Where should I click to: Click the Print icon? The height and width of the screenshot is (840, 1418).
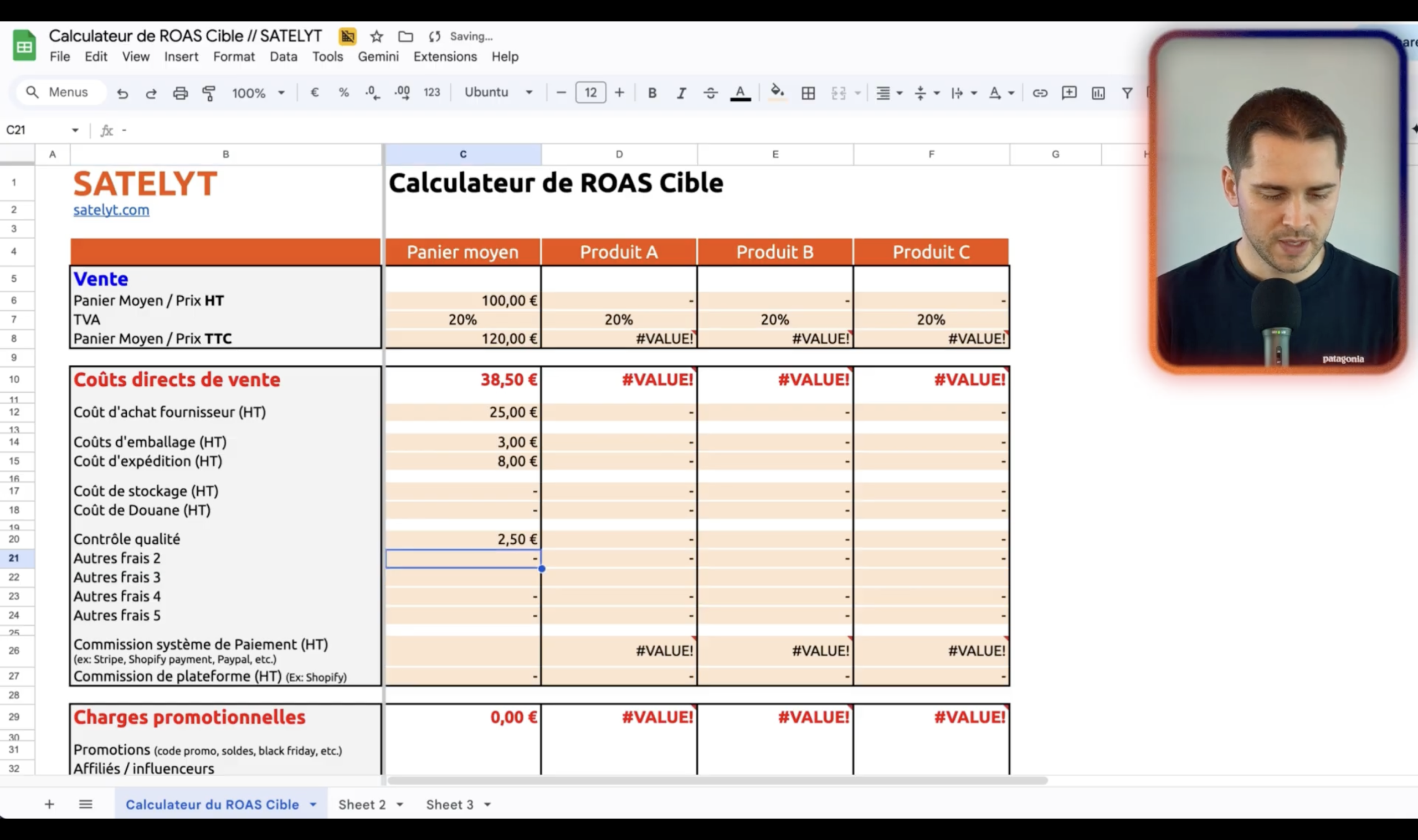coord(180,93)
